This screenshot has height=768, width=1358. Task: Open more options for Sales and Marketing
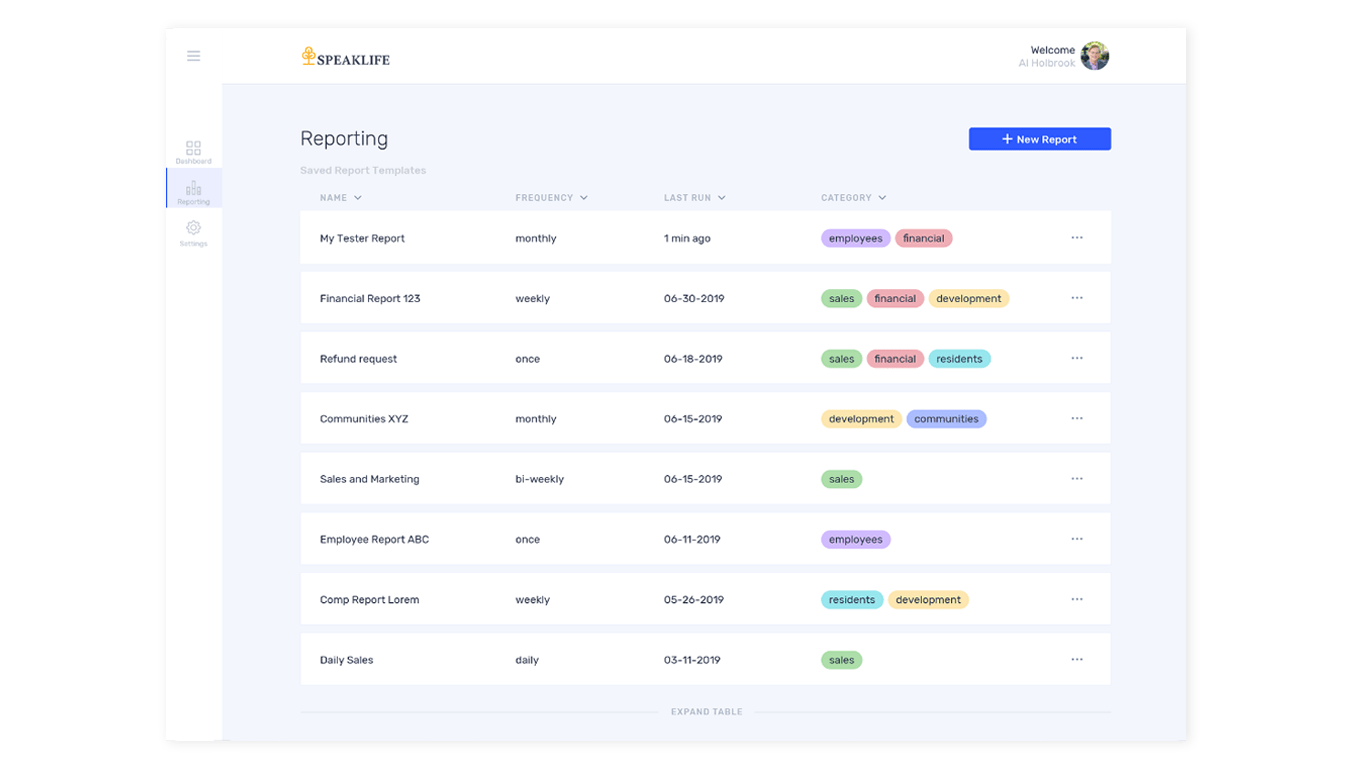click(x=1077, y=479)
